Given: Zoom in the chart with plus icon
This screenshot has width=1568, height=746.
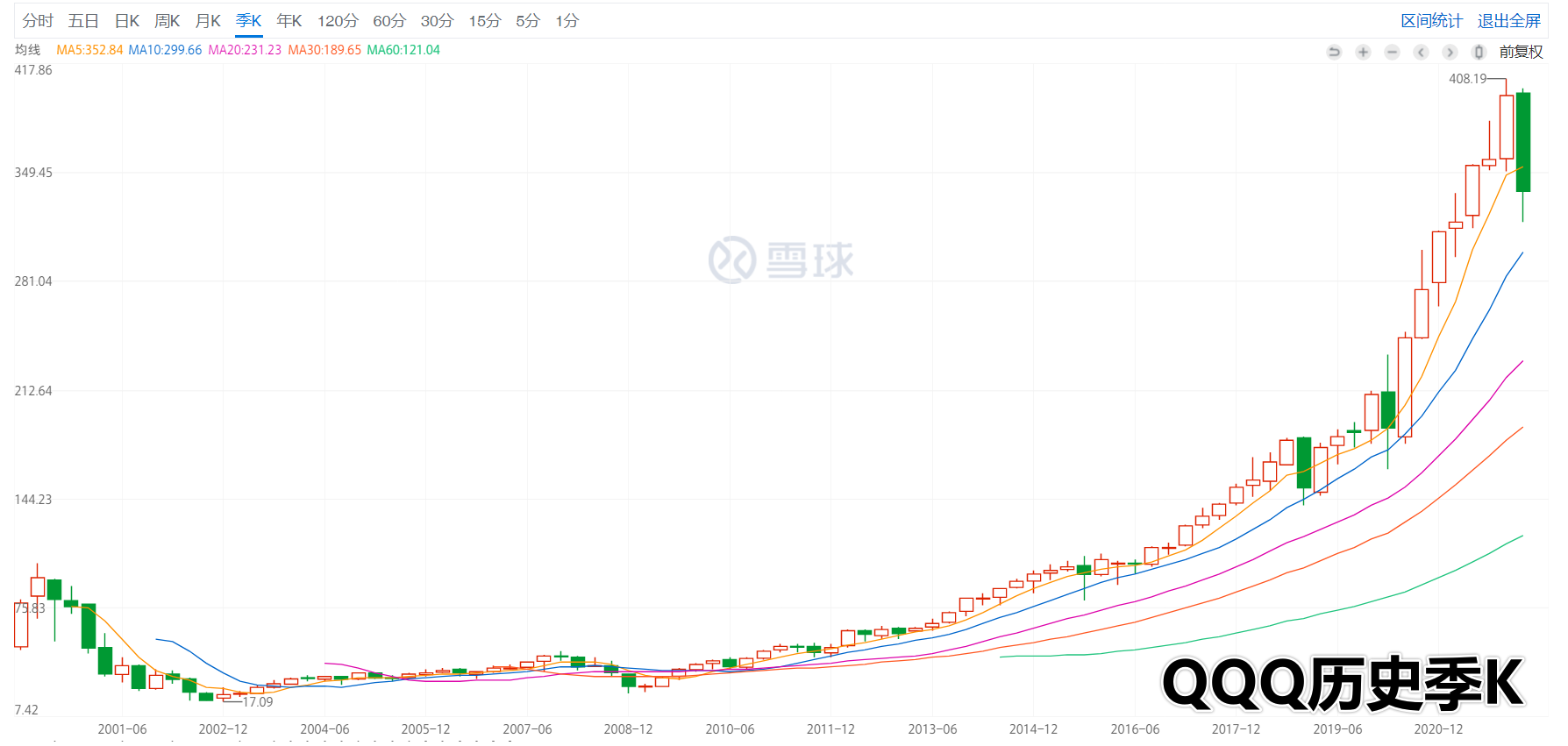Looking at the screenshot, I should coord(1363,52).
